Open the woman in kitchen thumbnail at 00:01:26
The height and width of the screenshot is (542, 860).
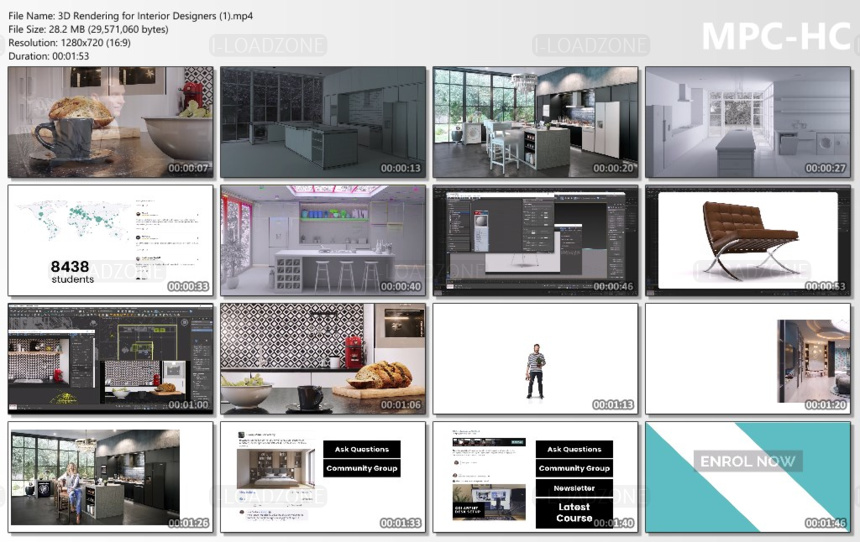tap(111, 477)
